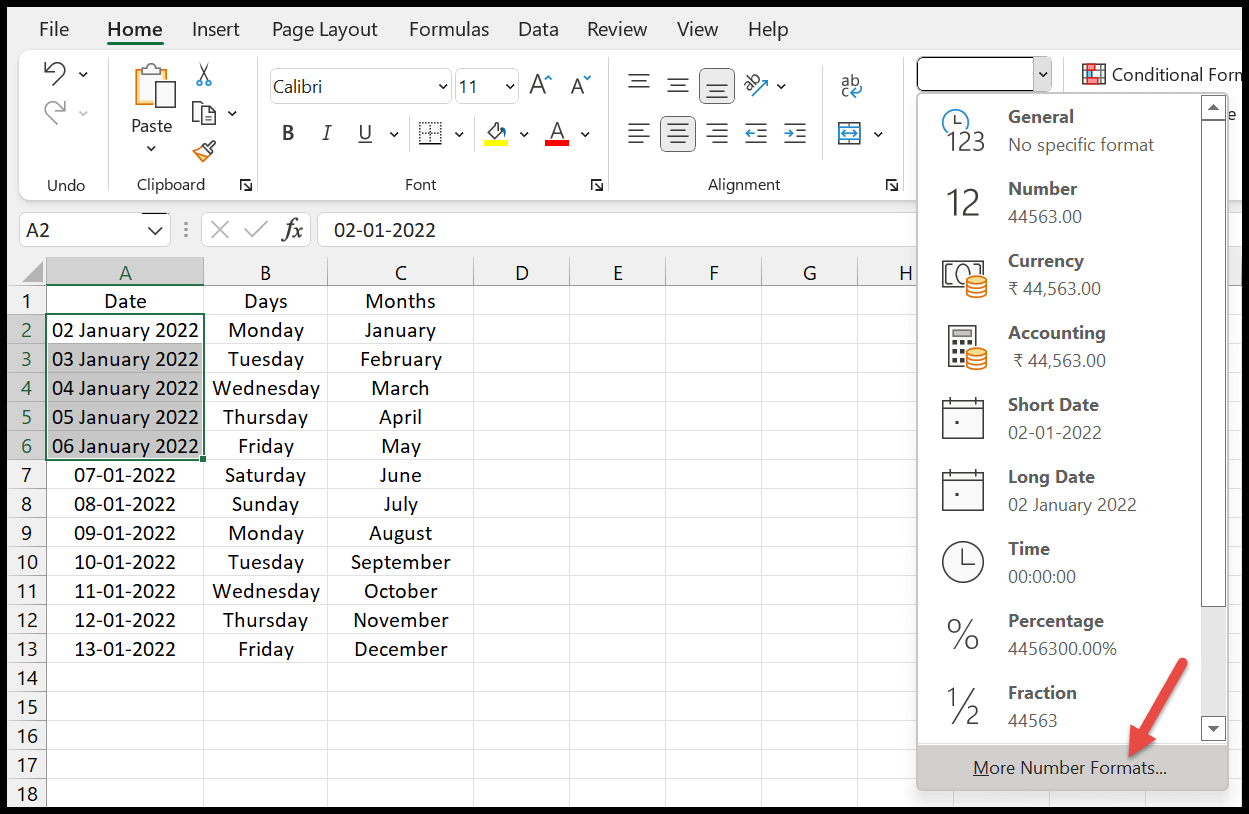Choose Percentage format option
This screenshot has width=1249, height=814.
click(x=1059, y=635)
